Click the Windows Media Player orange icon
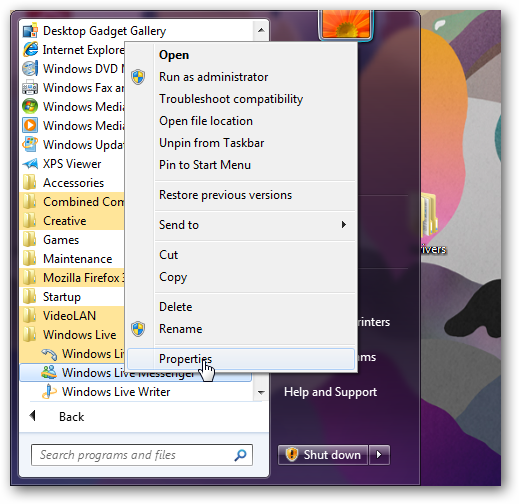This screenshot has width=519, height=504. tap(30, 126)
